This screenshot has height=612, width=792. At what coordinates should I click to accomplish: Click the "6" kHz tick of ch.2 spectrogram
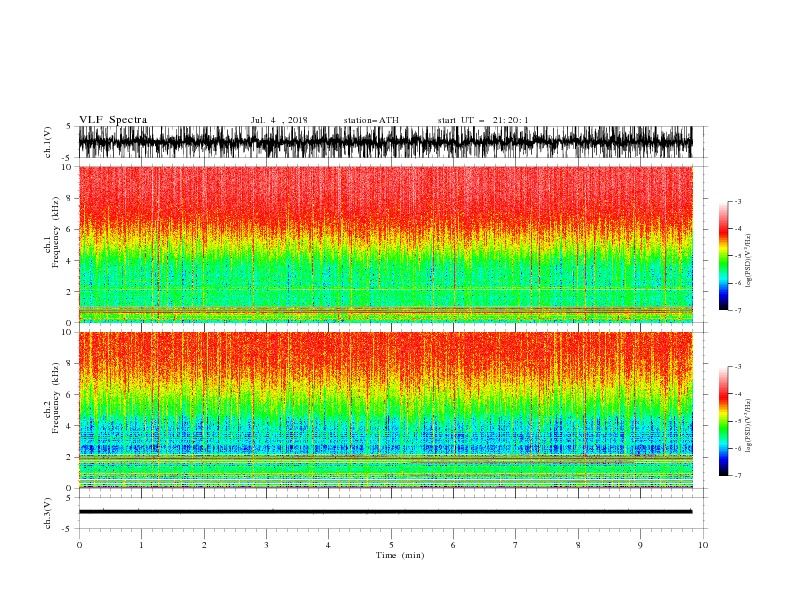click(x=70, y=395)
